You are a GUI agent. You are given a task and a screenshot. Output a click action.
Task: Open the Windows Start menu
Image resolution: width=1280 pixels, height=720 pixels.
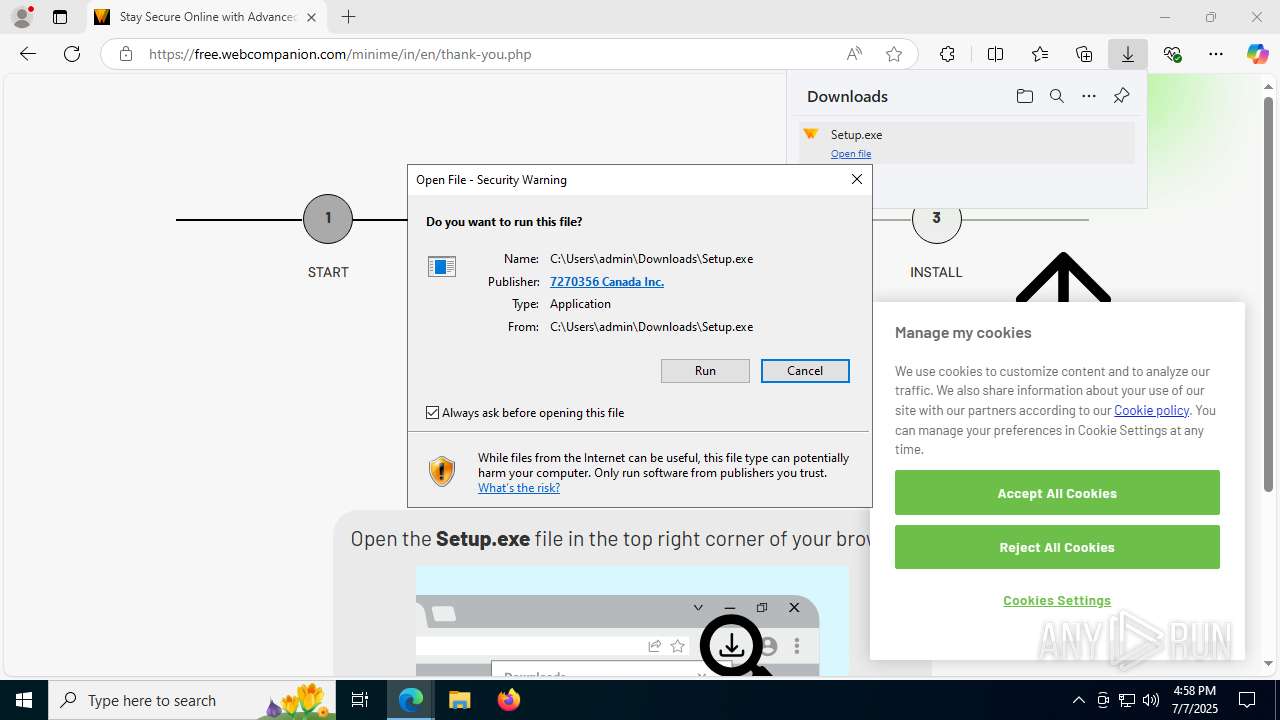[24, 700]
